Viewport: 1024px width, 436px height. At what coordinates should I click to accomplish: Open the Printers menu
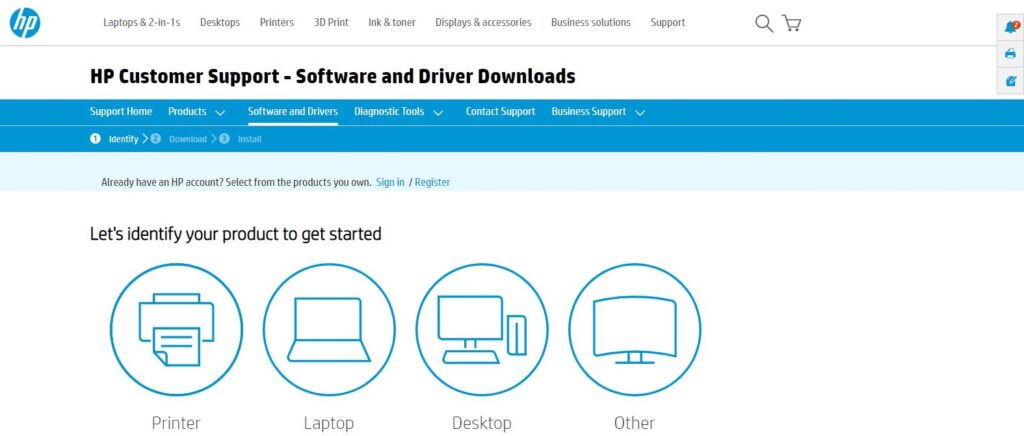[x=277, y=22]
